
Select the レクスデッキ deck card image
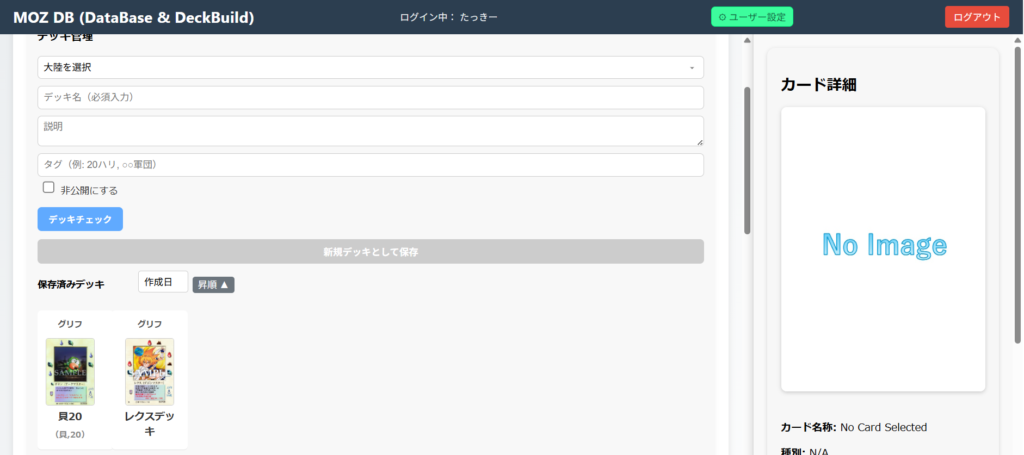149,372
